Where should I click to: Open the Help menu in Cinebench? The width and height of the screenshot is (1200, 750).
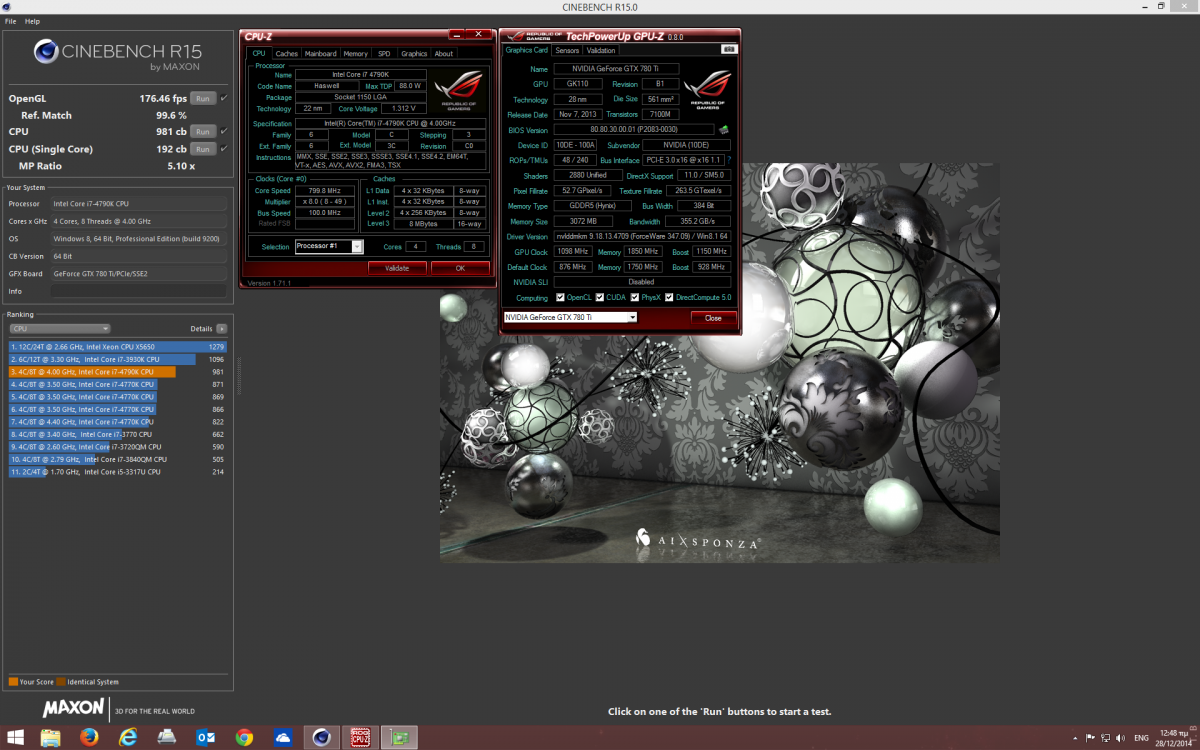coord(33,21)
